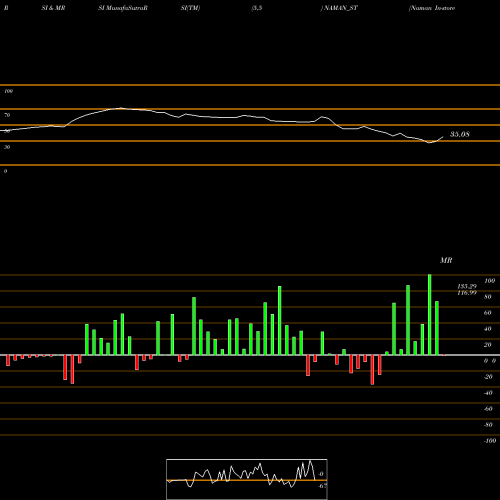Click the 100 label on the MR right axis
500x500 pixels.
pyautogui.click(x=489, y=281)
